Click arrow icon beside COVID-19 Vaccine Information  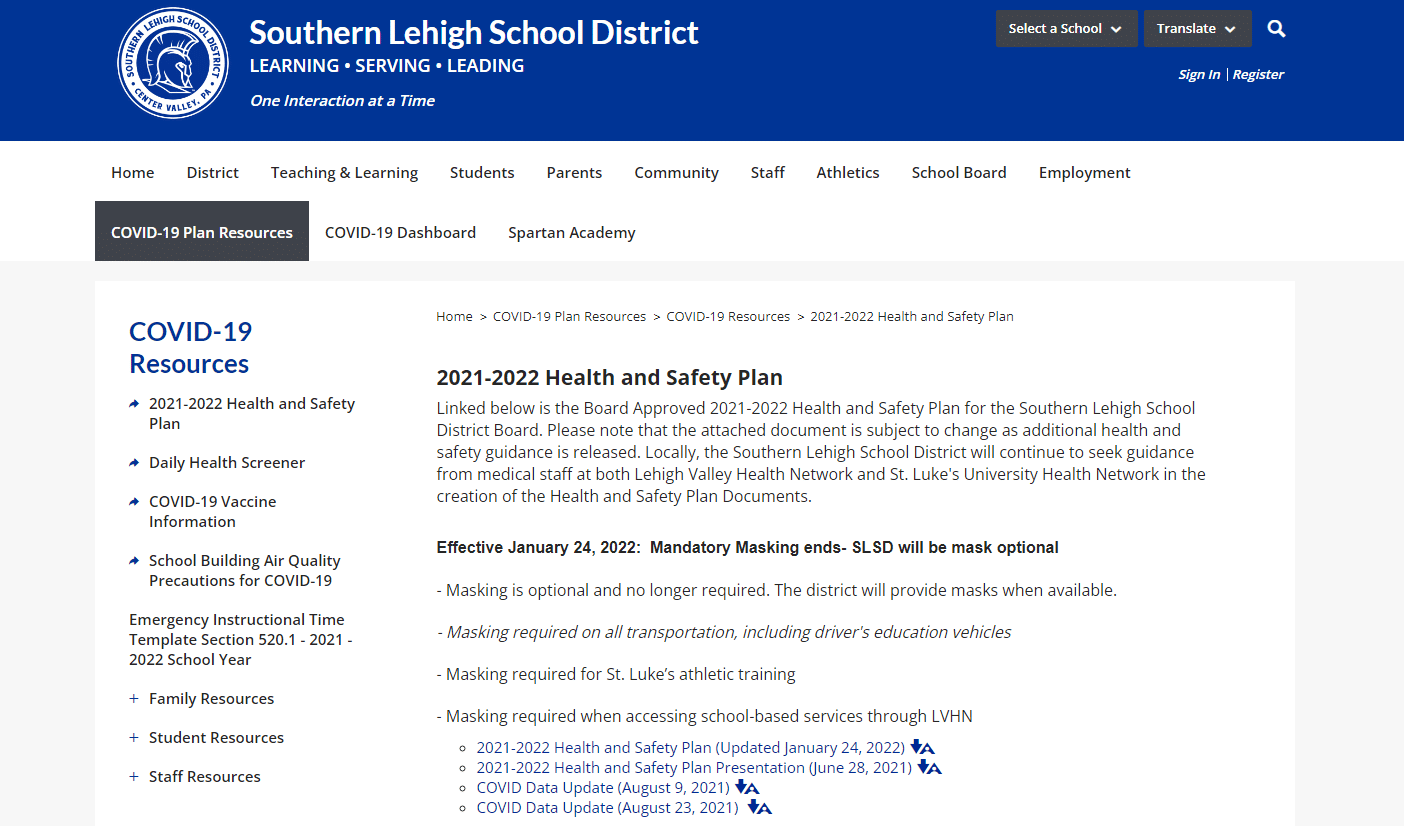tap(133, 501)
